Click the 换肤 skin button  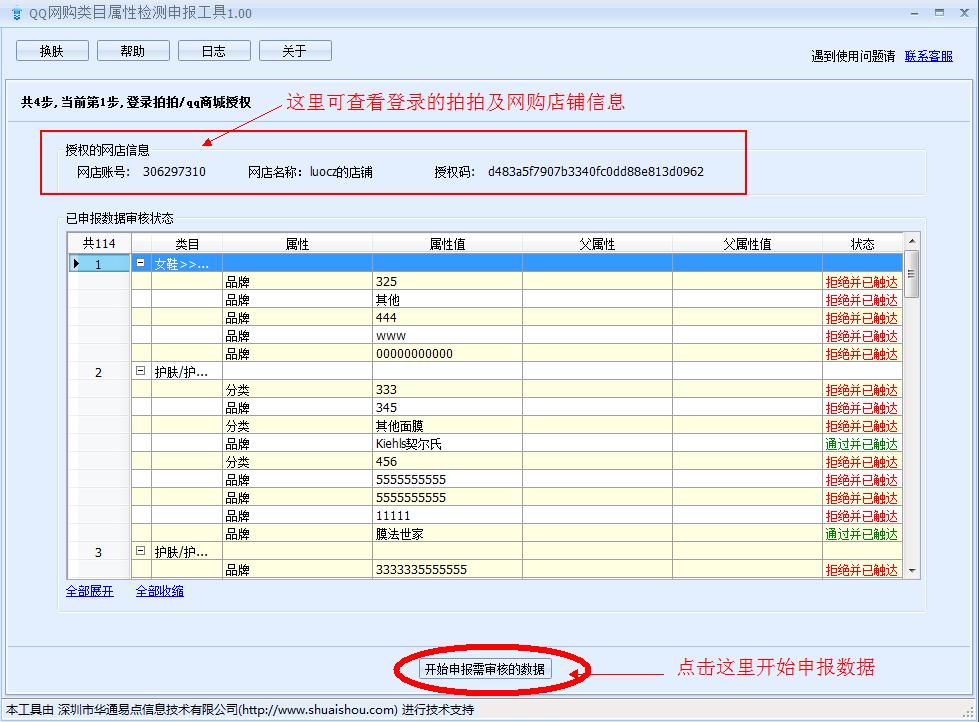pyautogui.click(x=52, y=51)
